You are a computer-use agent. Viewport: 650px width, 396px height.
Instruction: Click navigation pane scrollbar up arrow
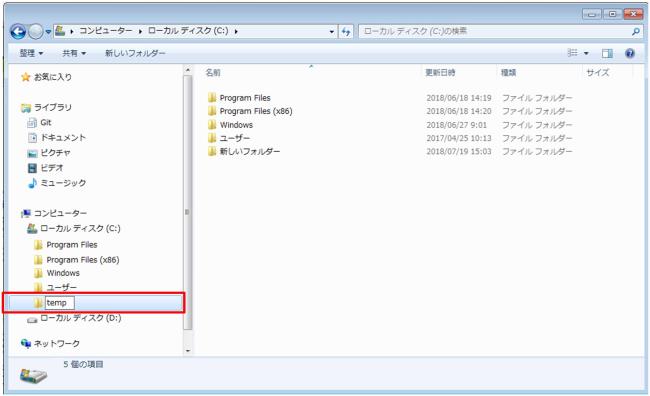point(188,70)
